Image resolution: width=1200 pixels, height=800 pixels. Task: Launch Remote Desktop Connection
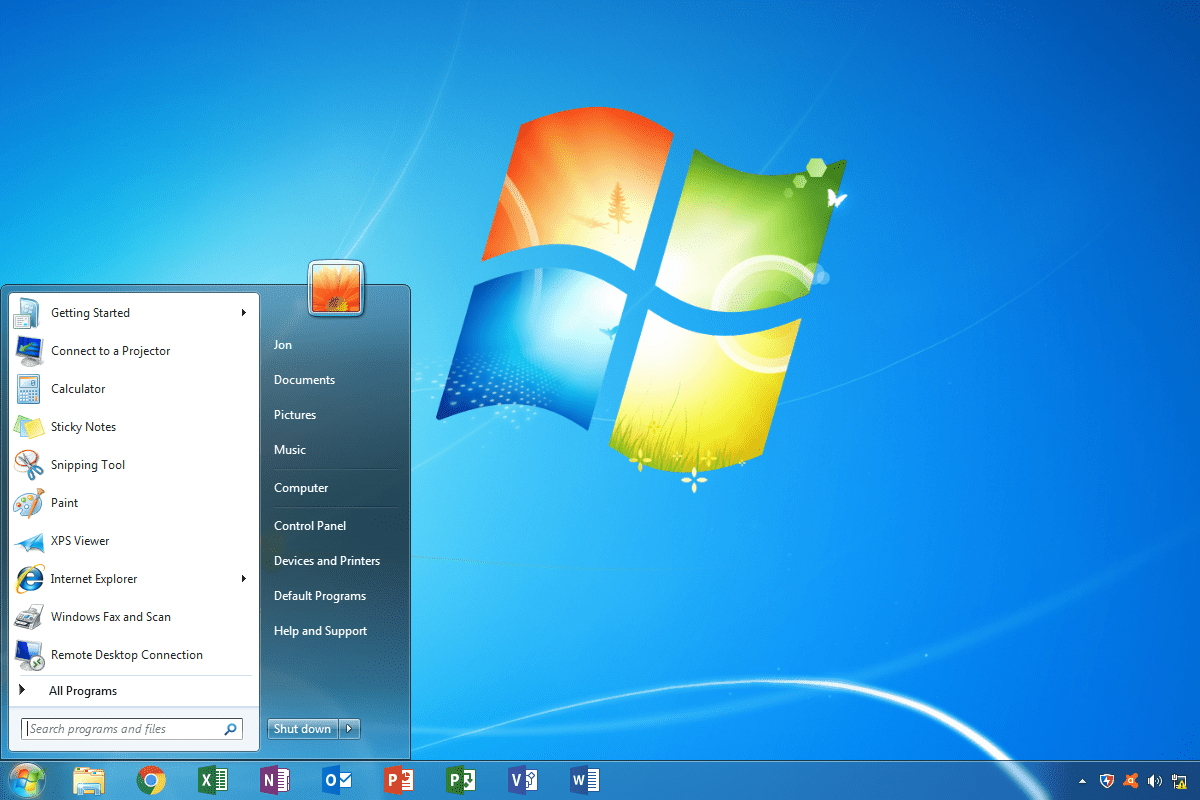(x=125, y=654)
